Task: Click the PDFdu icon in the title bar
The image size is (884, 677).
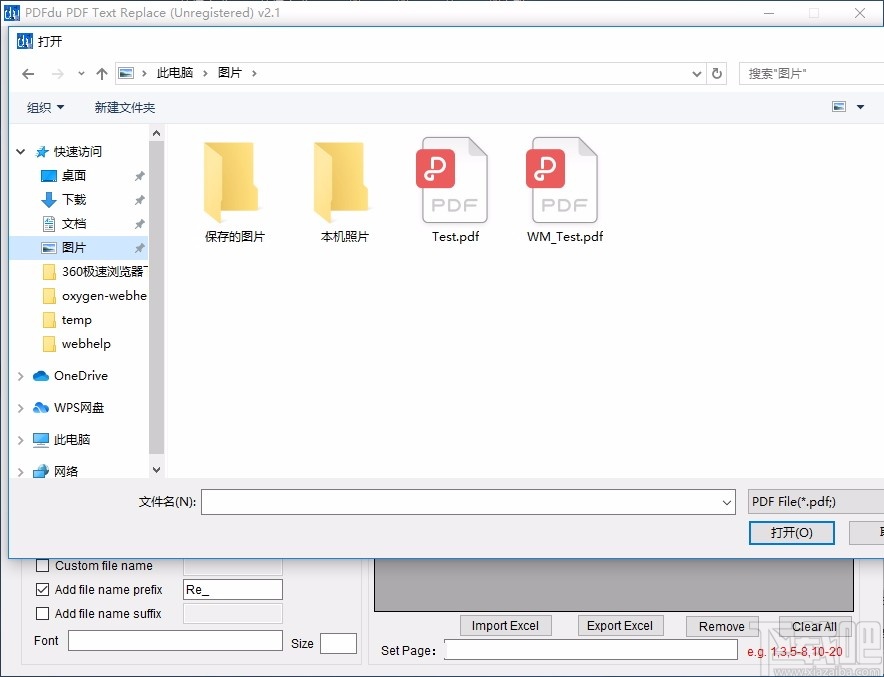Action: tap(14, 12)
